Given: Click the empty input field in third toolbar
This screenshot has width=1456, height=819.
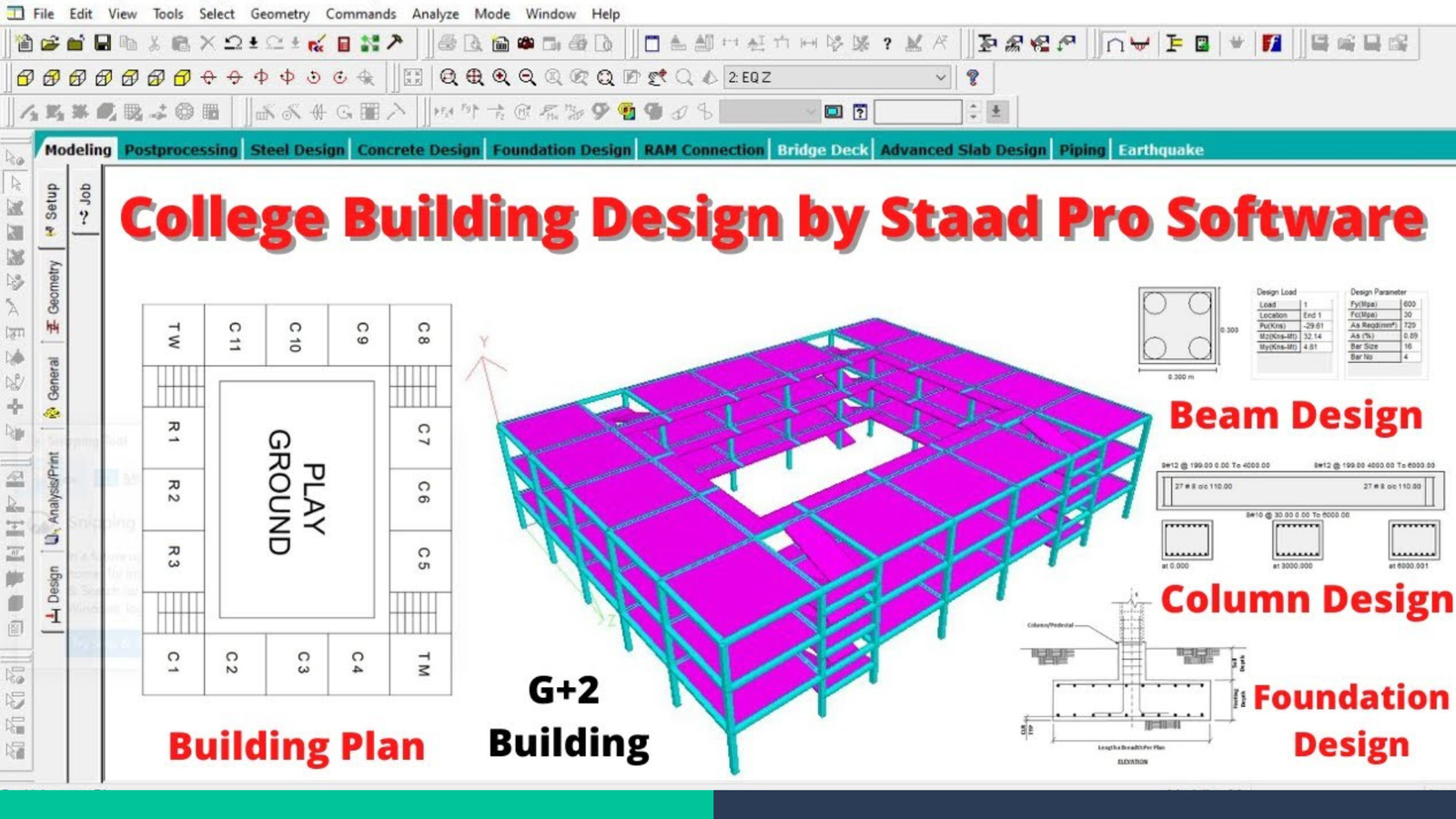Looking at the screenshot, I should 917,112.
